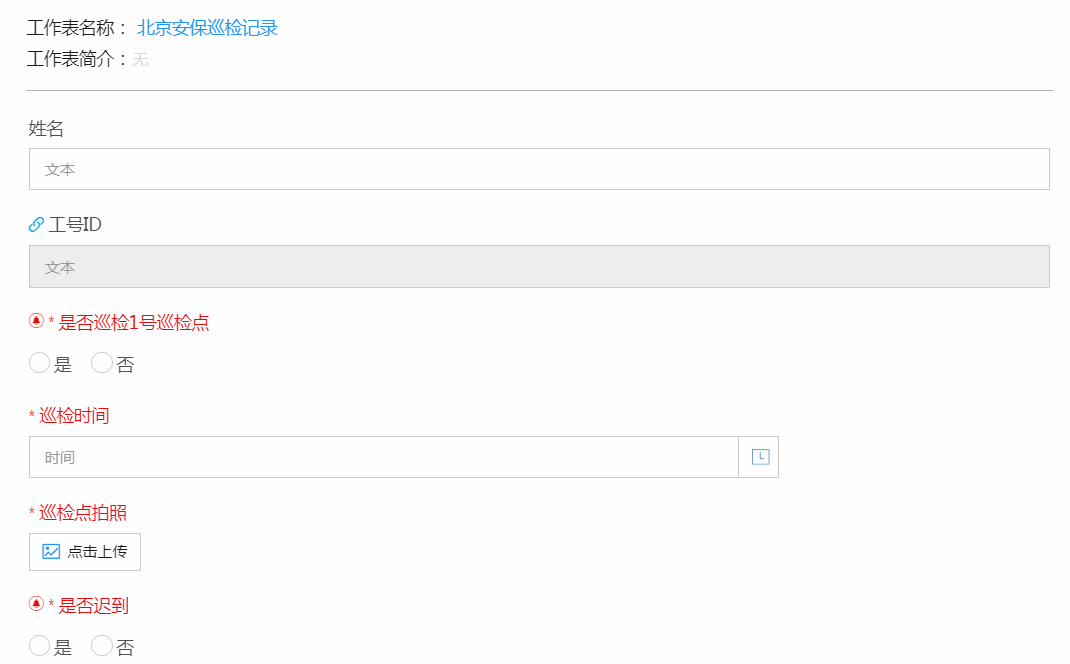Click the 点击上传 upload button

[x=85, y=551]
